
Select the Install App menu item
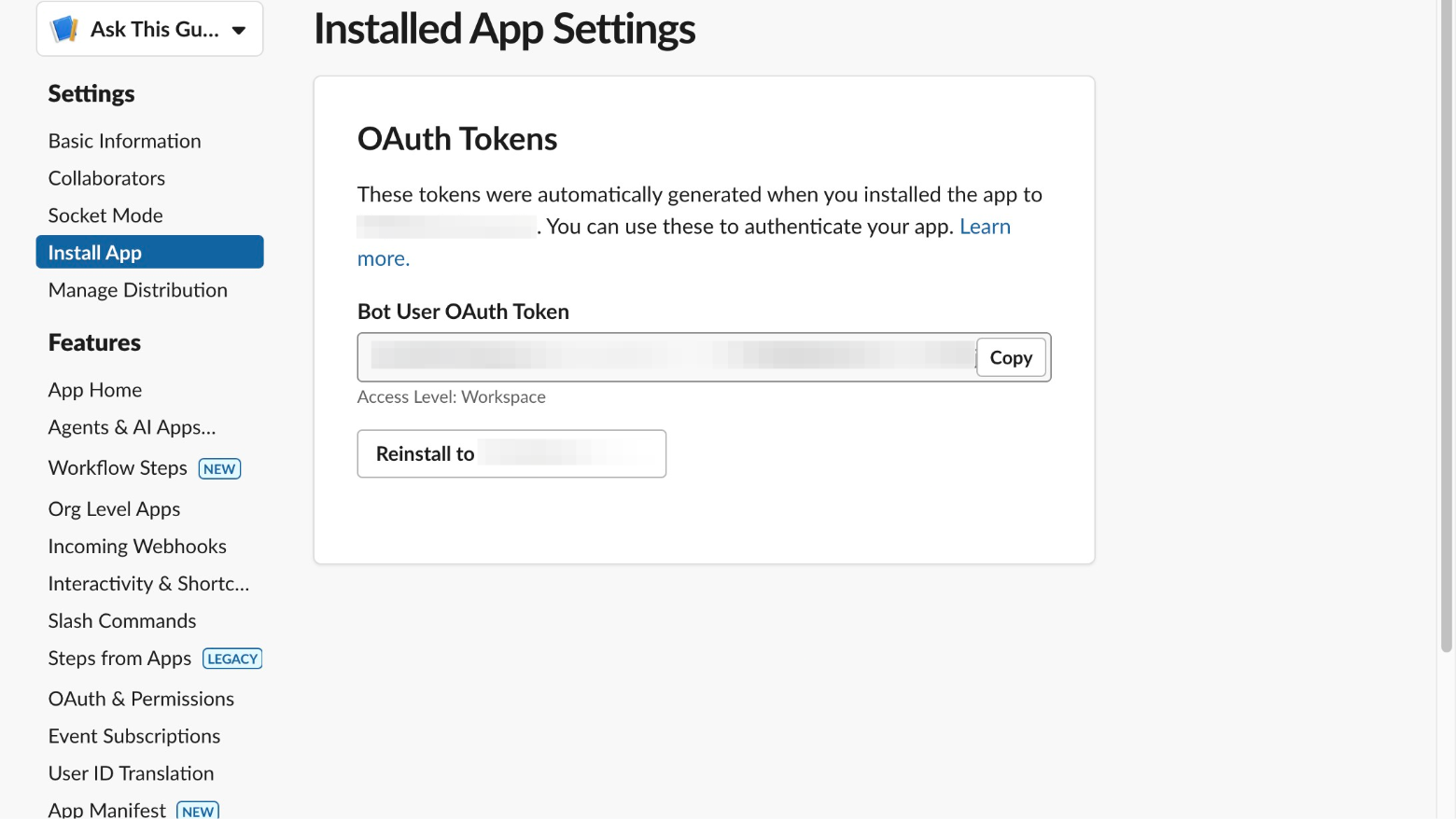point(149,253)
